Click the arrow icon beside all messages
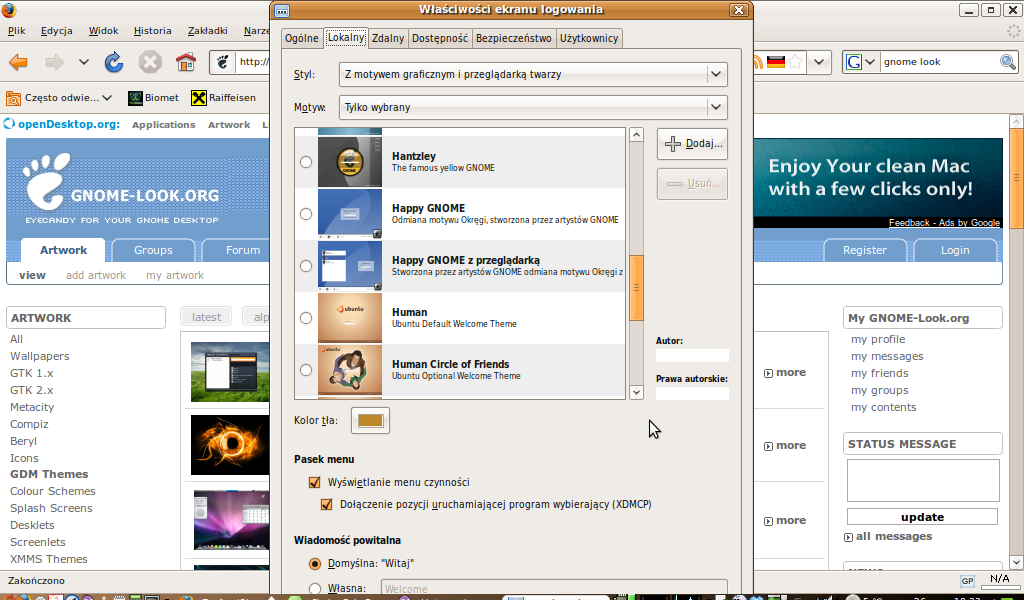 point(848,537)
